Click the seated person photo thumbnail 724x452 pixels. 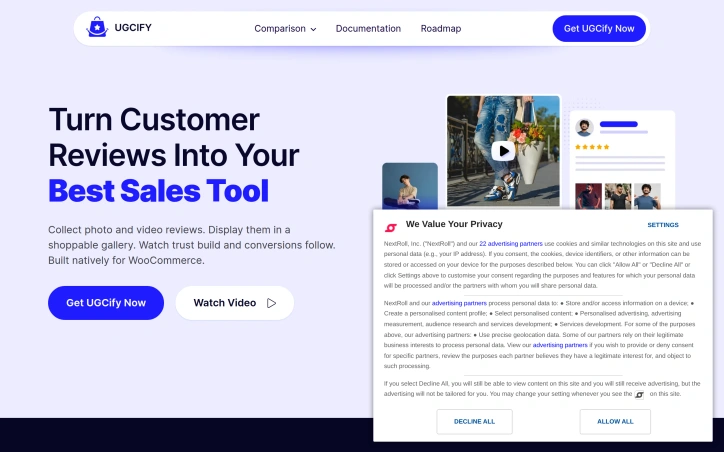[x=410, y=186]
